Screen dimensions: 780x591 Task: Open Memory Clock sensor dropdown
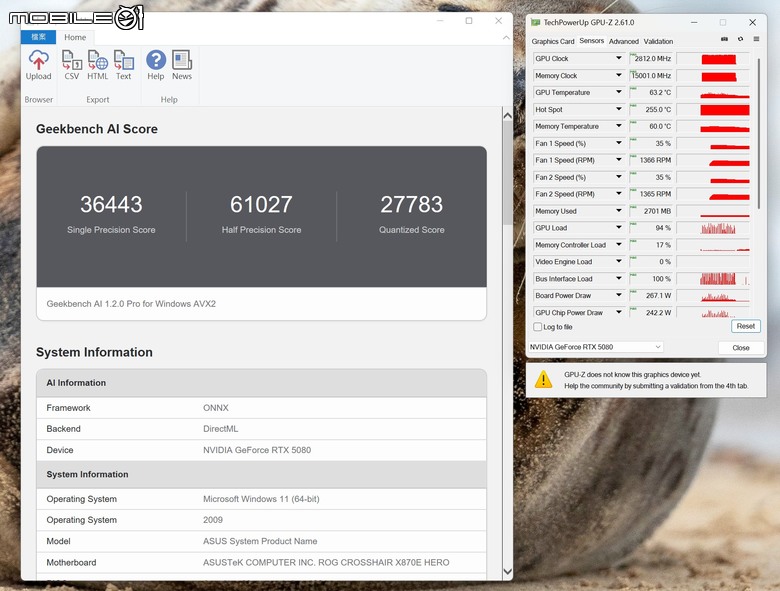pos(618,75)
